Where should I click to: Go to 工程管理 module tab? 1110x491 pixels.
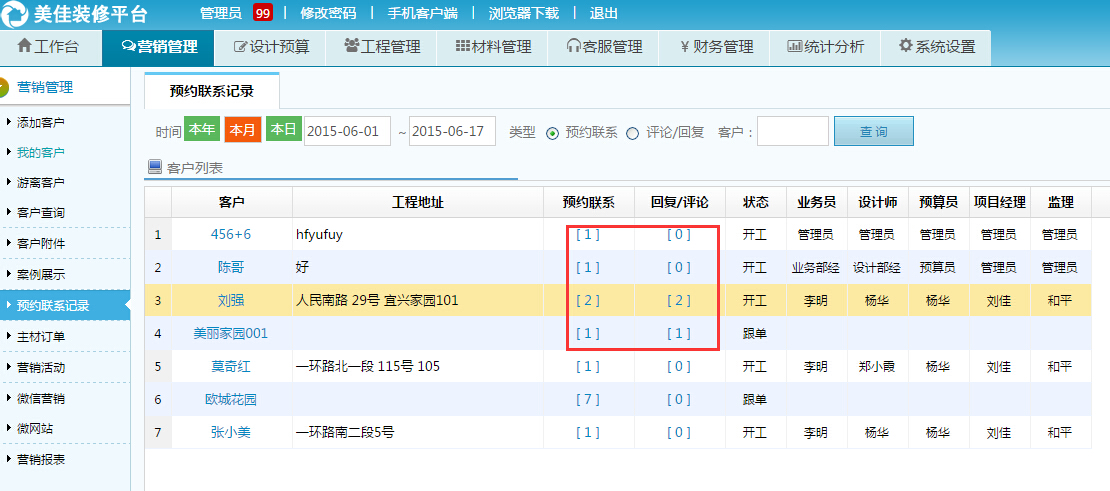click(x=382, y=47)
